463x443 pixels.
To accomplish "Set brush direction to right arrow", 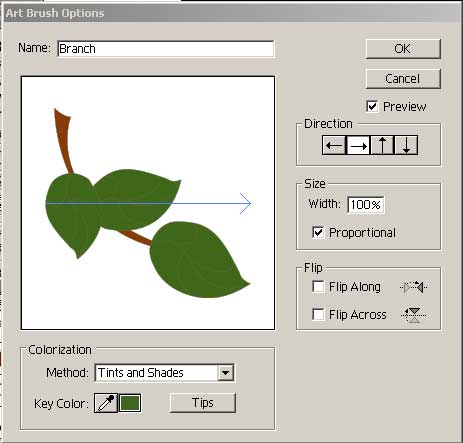I will [x=358, y=145].
